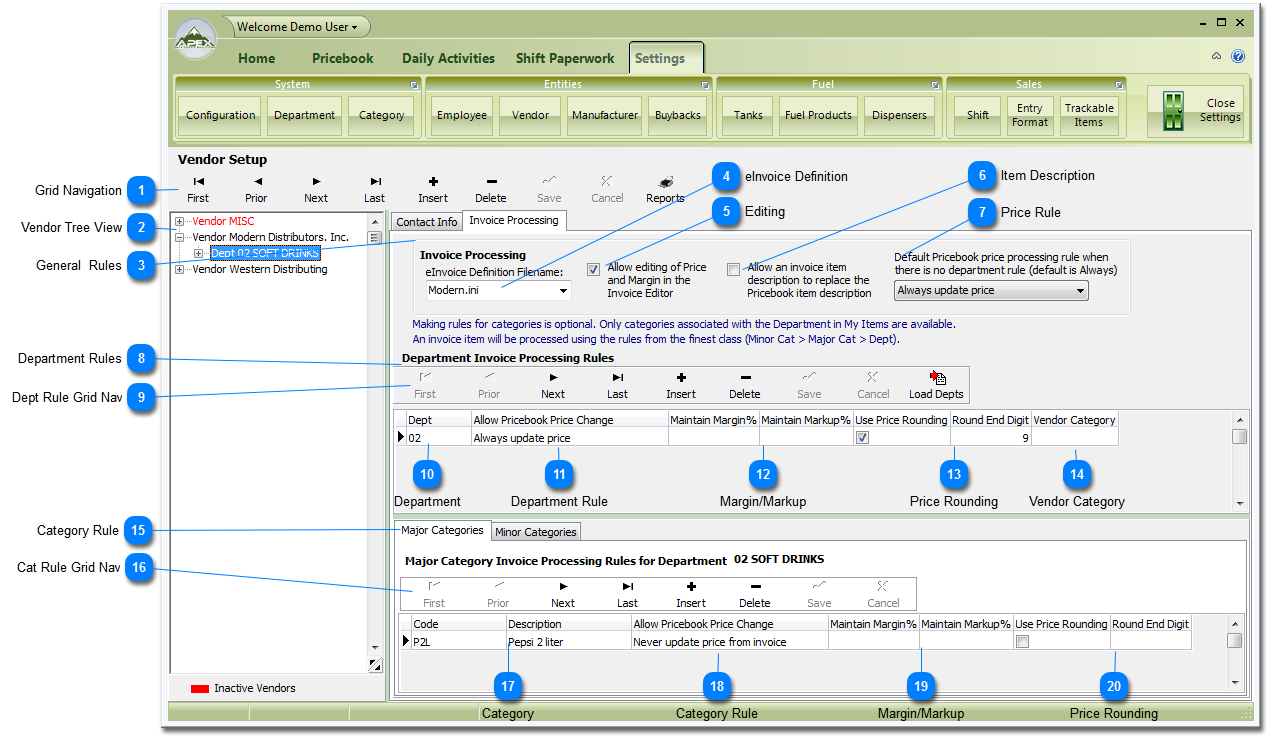Open Fuel Products configuration
Image resolution: width=1269 pixels, height=739 pixels.
pos(818,115)
